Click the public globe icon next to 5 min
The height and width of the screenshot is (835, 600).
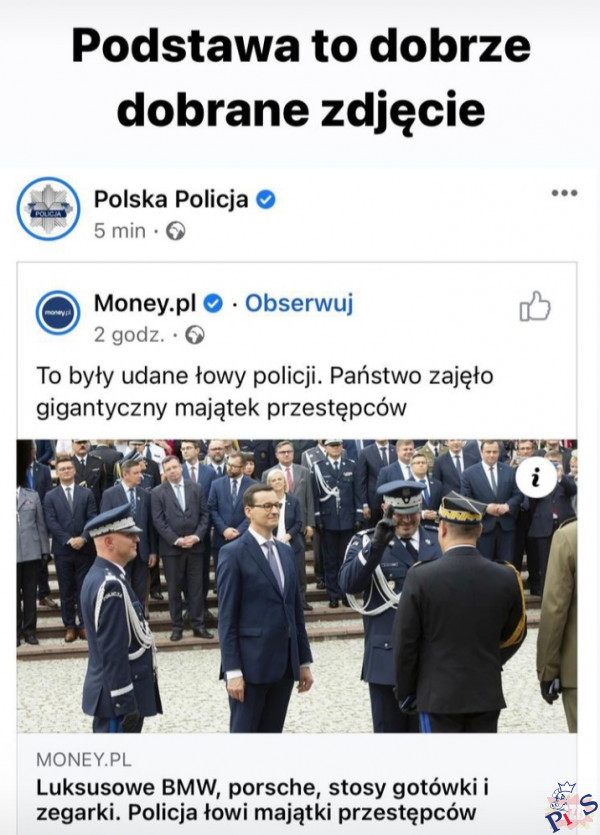[176, 232]
